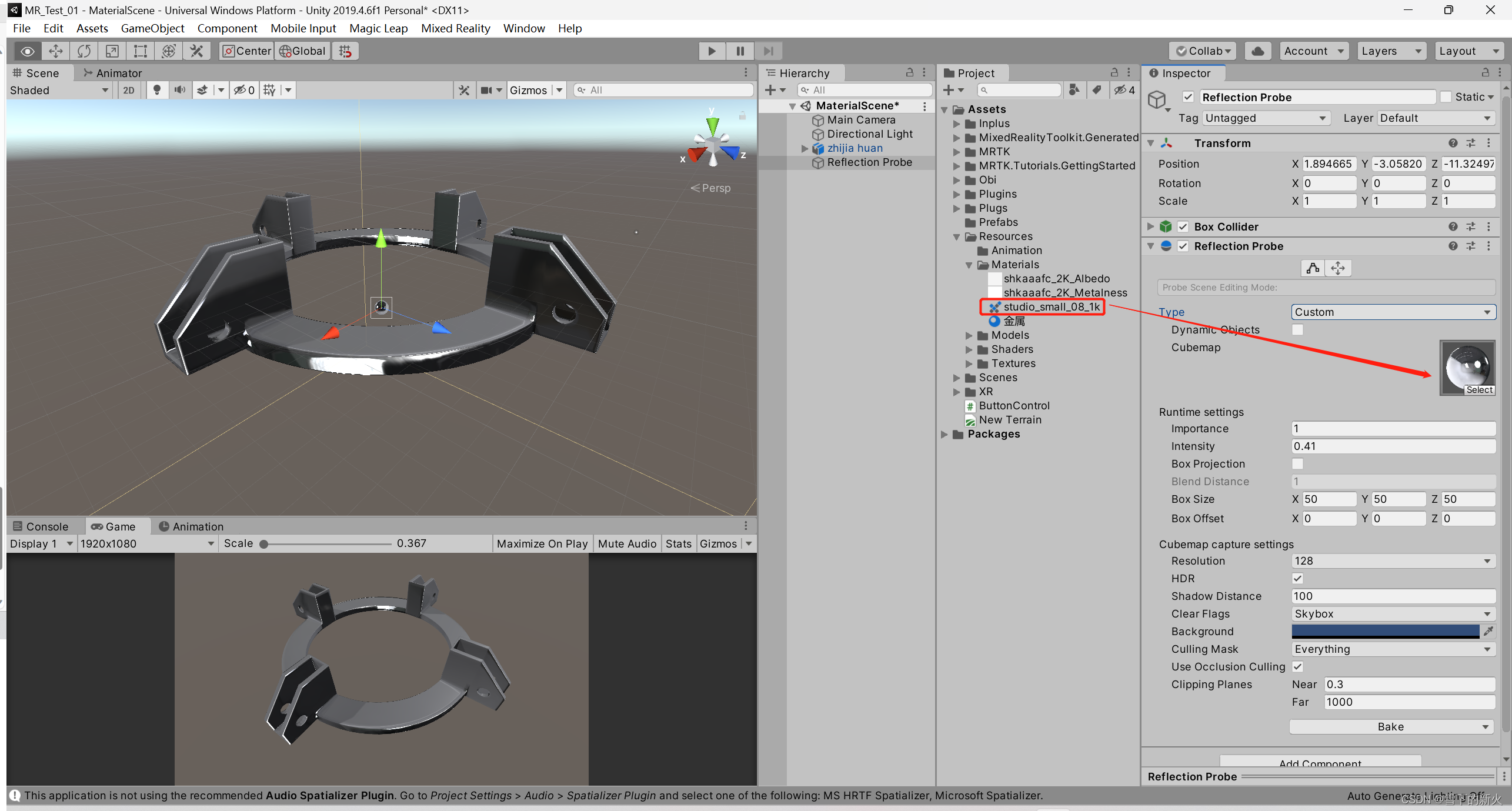Viewport: 1512px width, 811px height.
Task: Open Reflection Probe component help icon
Action: coord(1453,246)
